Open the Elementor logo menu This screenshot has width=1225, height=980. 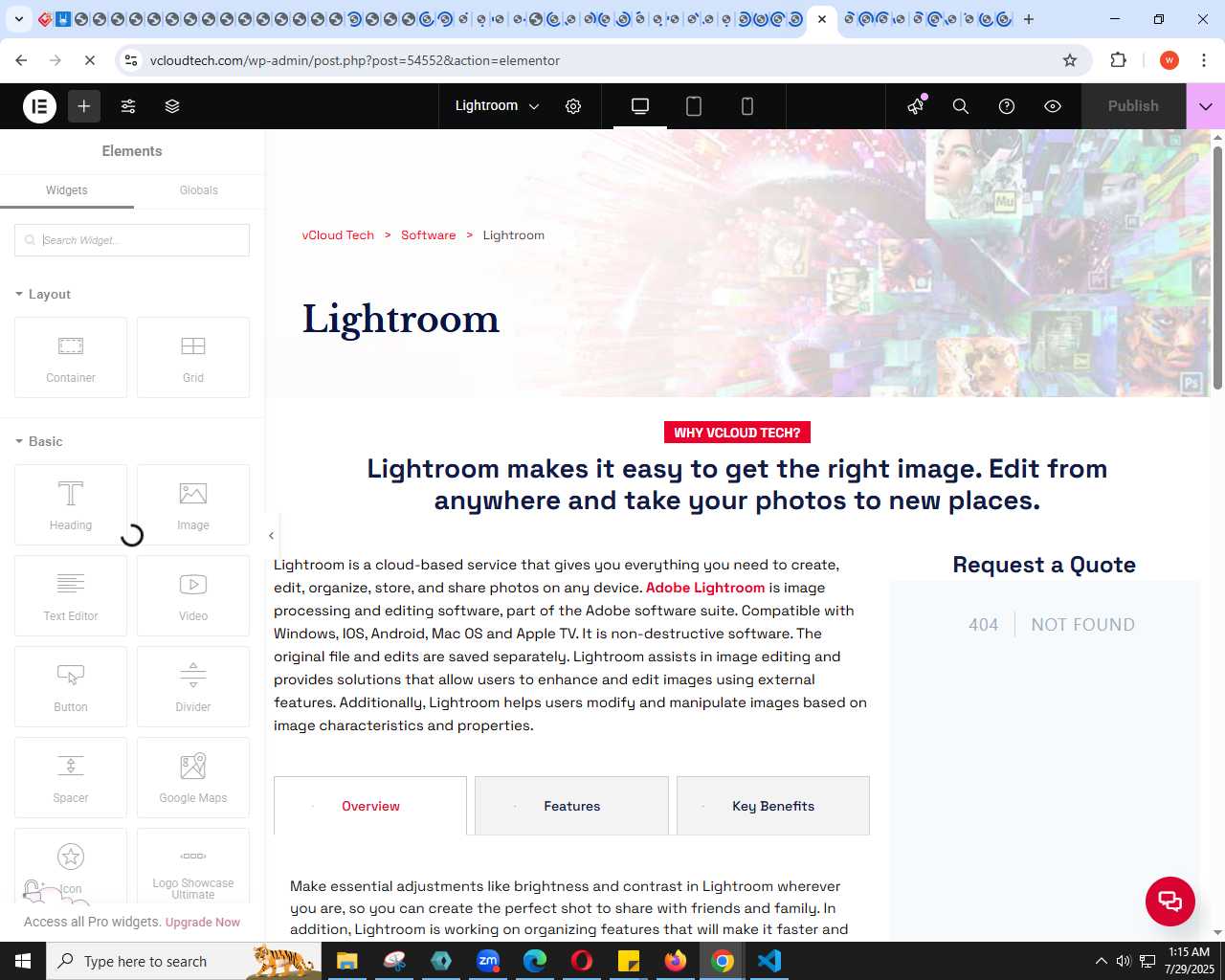point(40,106)
